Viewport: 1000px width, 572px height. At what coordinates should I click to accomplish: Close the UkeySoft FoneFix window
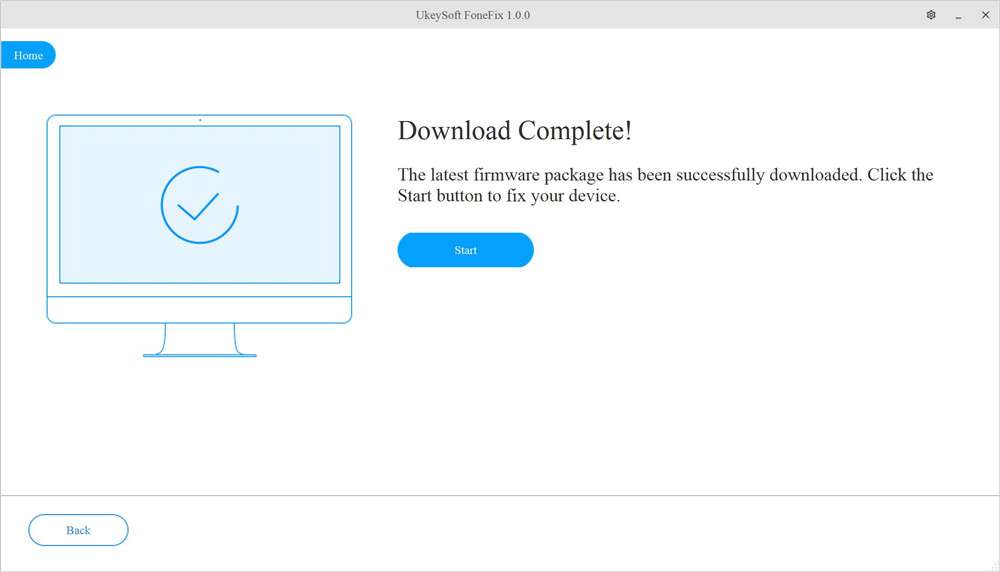[985, 15]
